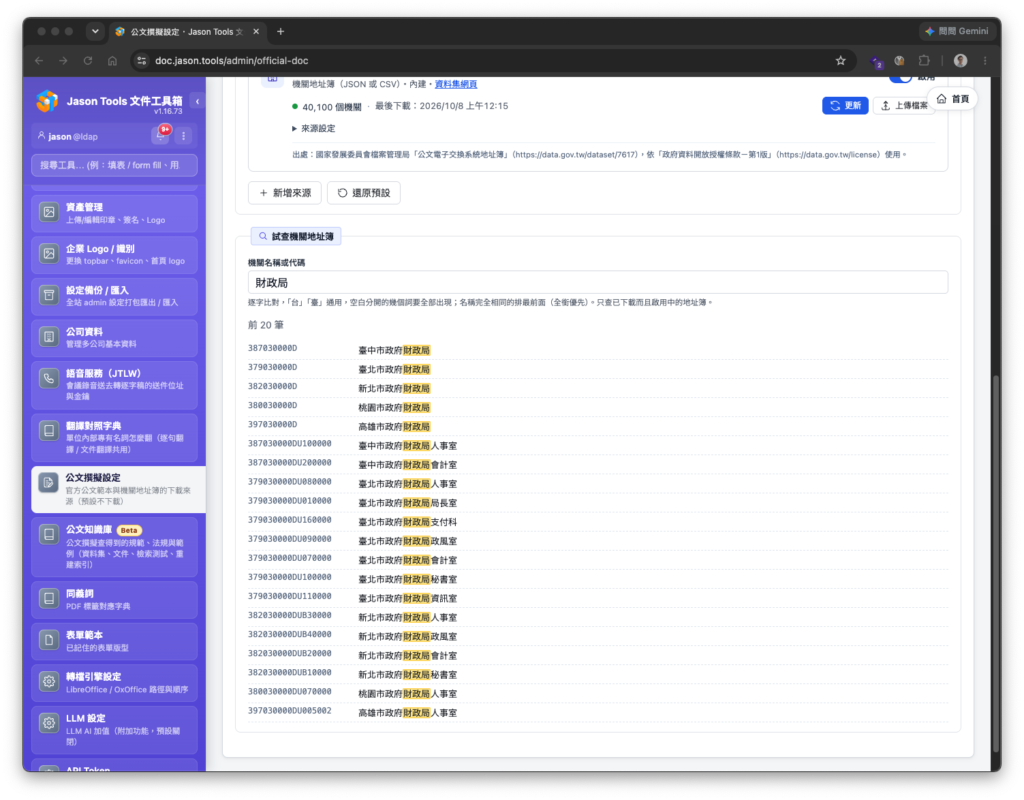
Task: Click the 問問 Gemini button
Action: [x=957, y=31]
